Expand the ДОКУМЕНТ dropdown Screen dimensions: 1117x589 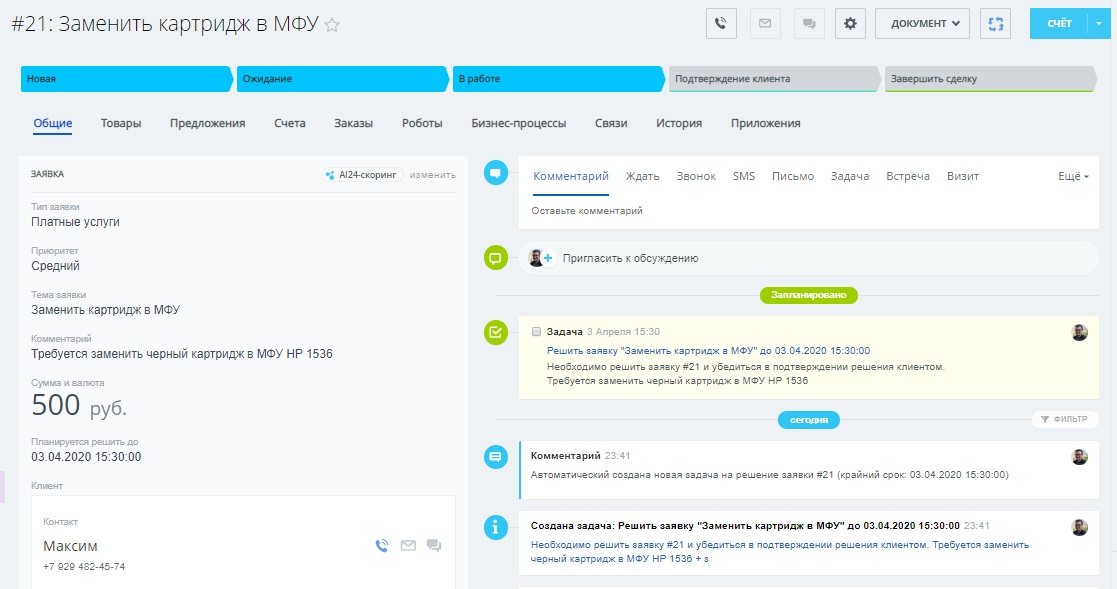coord(922,23)
